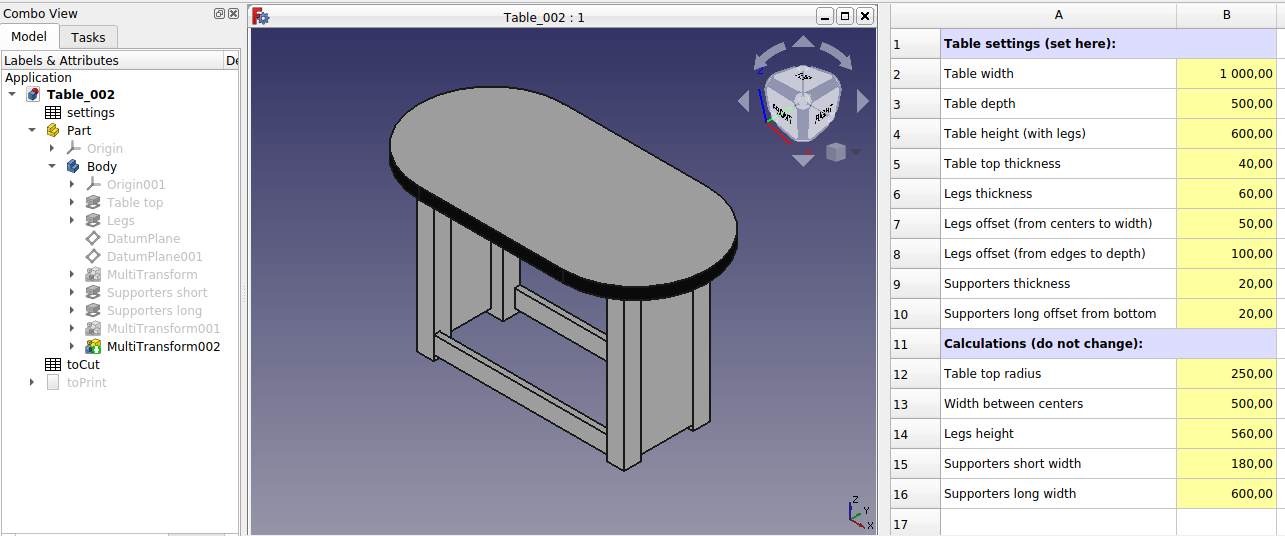This screenshot has width=1285, height=536.
Task: Click the Origin axis icon under Part
Action: (x=73, y=149)
